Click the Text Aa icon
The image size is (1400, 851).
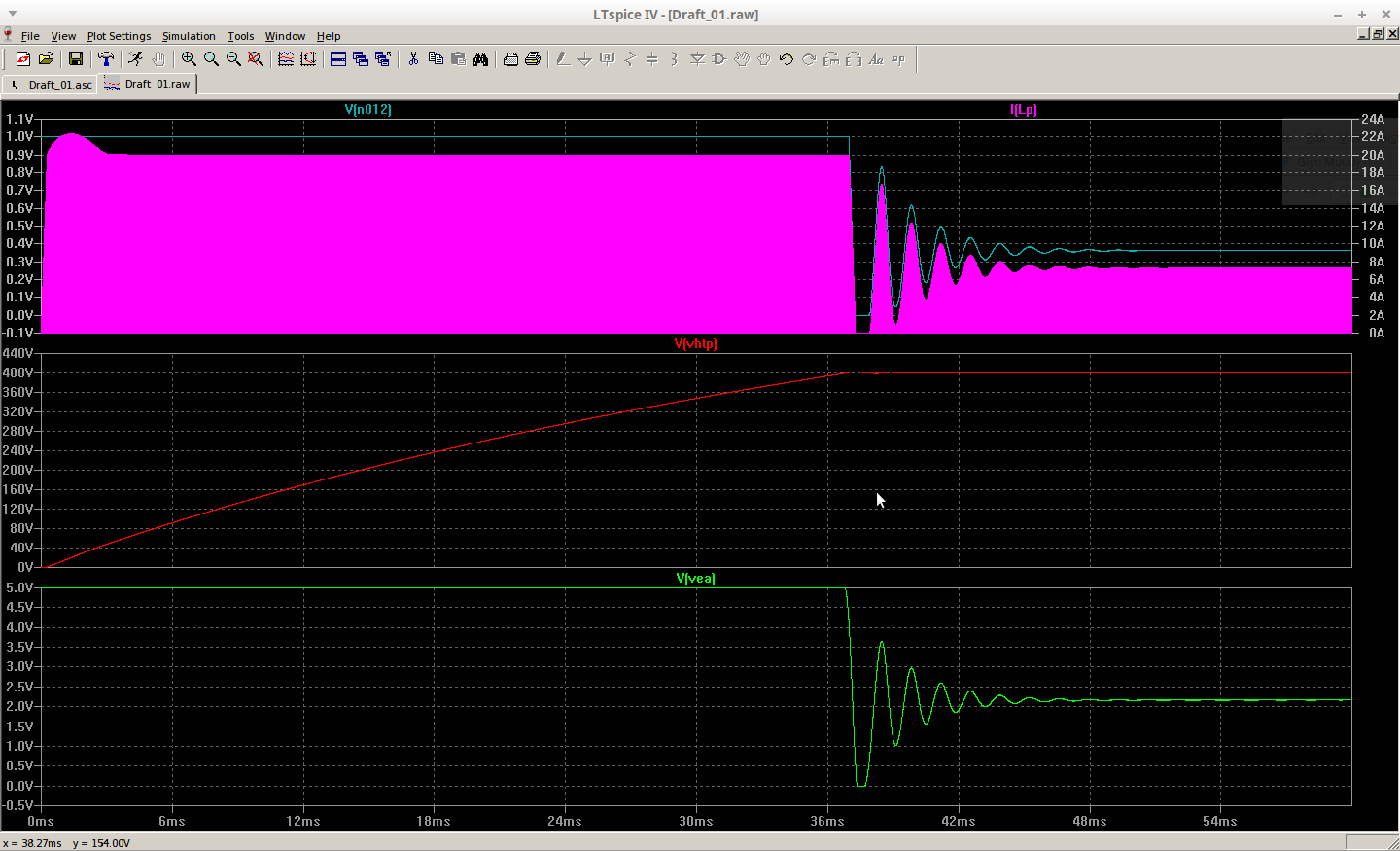(x=876, y=59)
